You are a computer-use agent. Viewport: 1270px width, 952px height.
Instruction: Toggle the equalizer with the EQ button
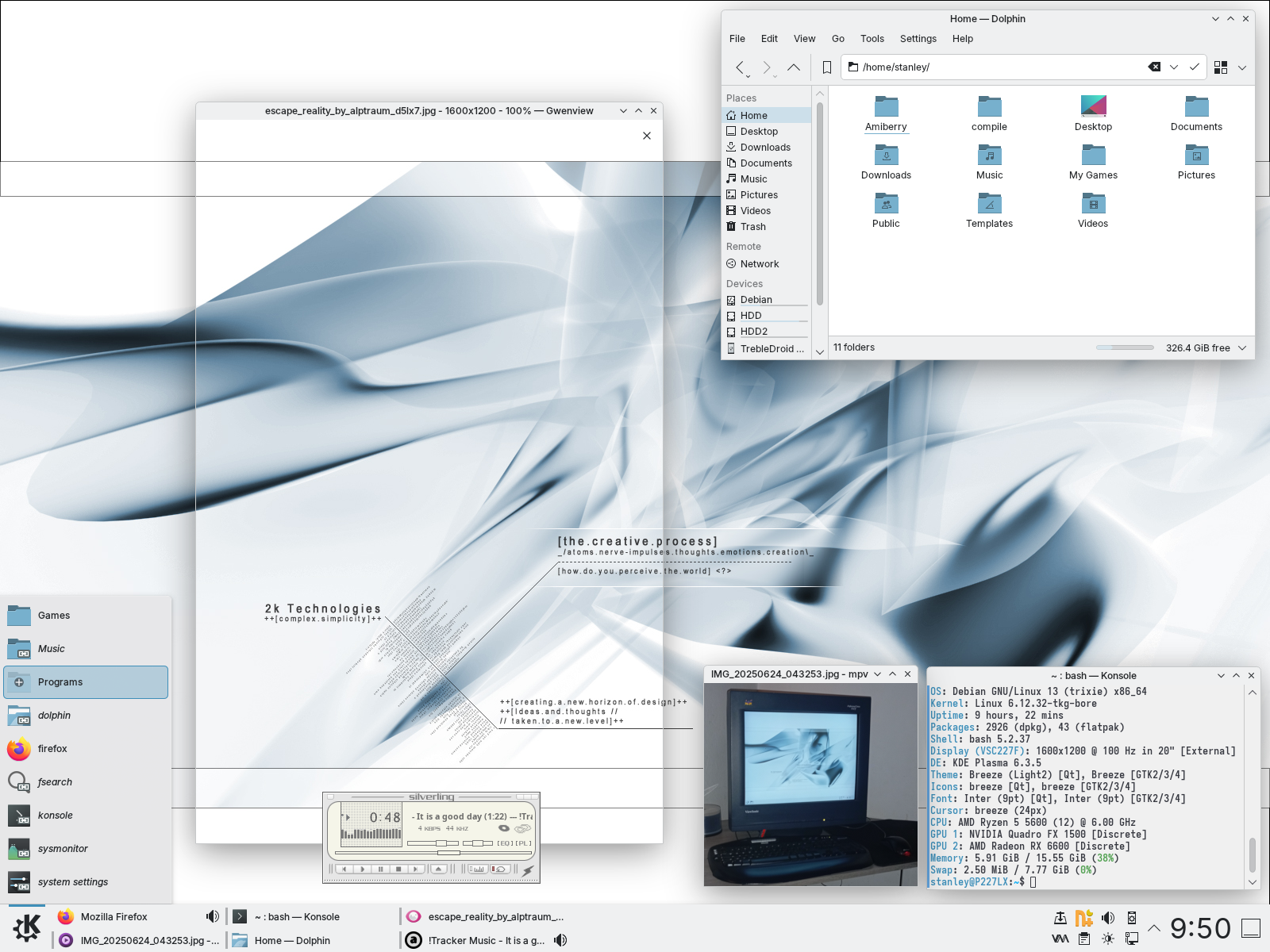505,843
